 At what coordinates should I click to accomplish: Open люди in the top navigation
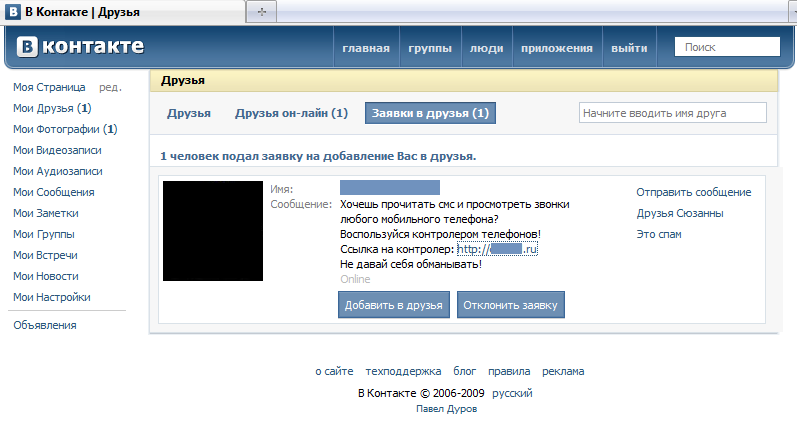pos(486,48)
